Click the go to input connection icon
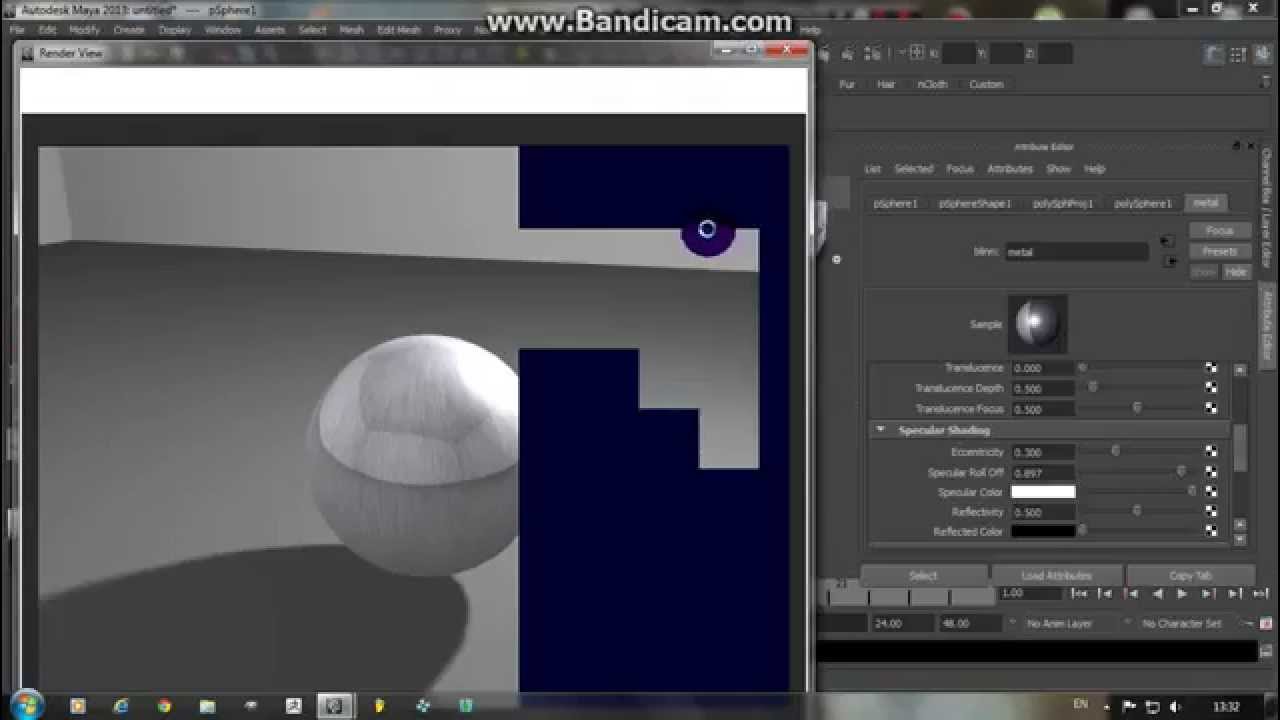 (1167, 242)
